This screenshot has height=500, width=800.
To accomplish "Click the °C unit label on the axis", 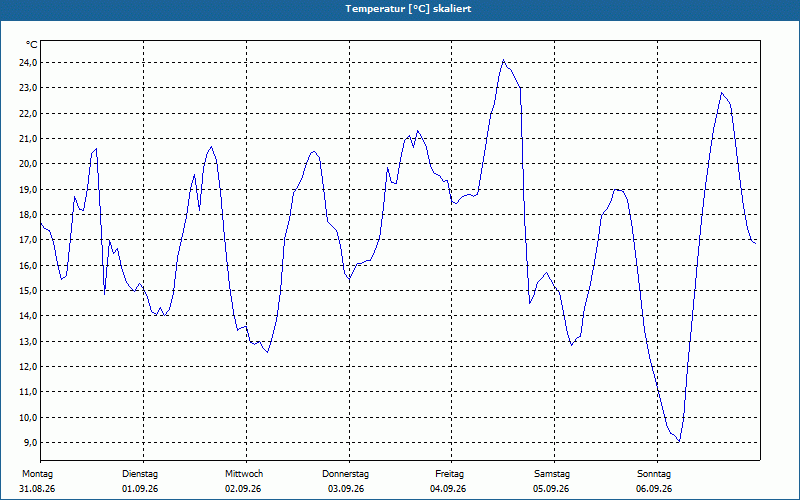I will click(32, 45).
